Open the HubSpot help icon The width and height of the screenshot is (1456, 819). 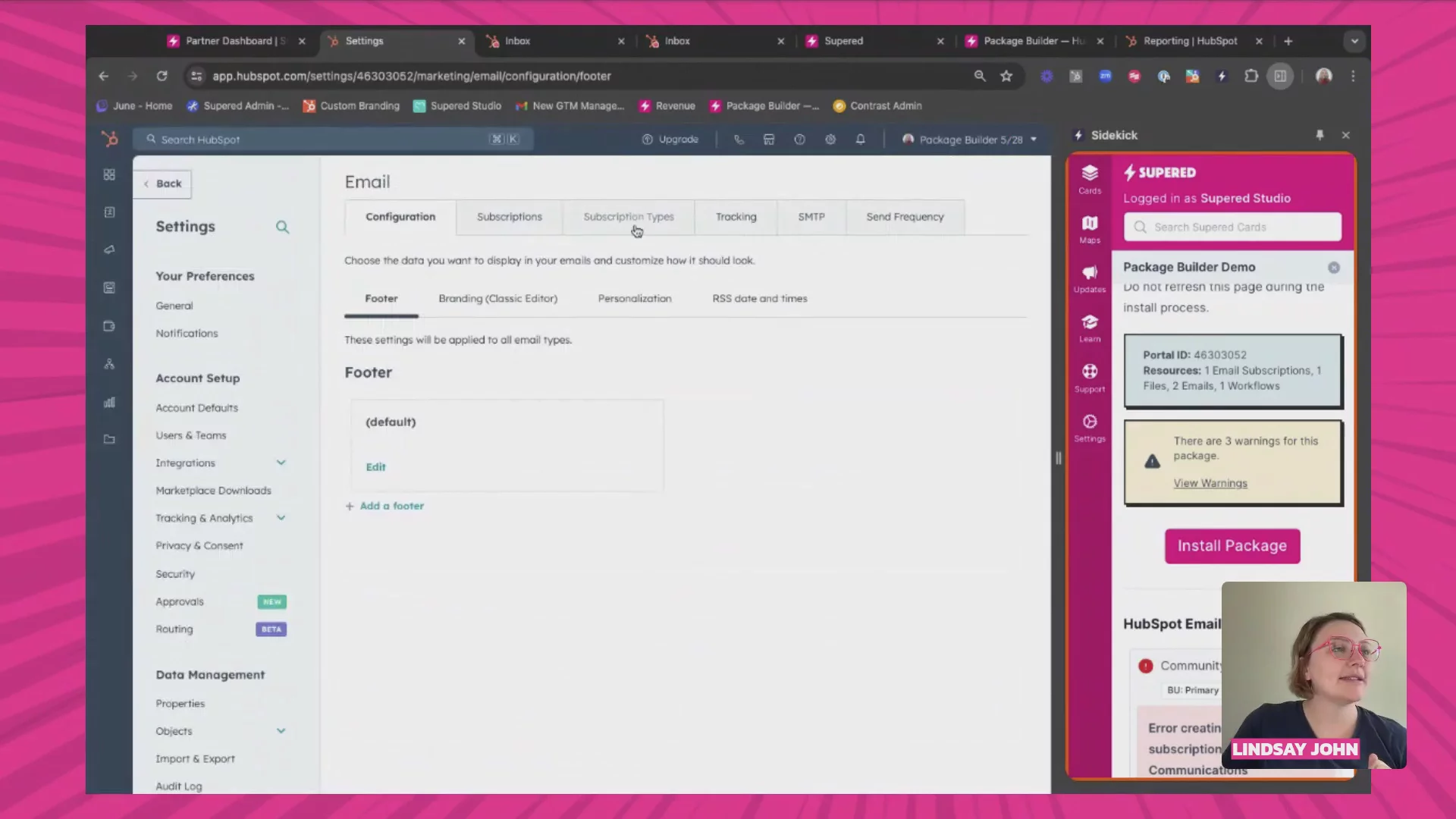pyautogui.click(x=799, y=140)
